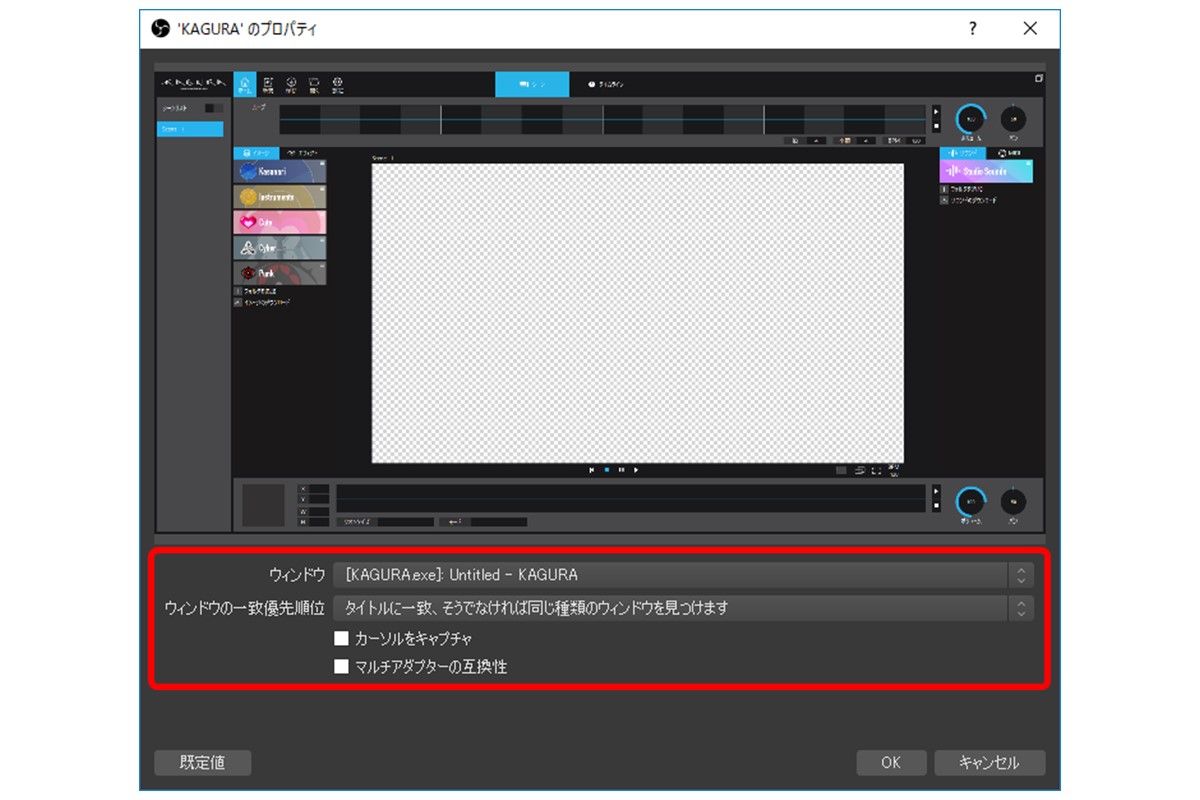Select the Kasanari image set

pos(280,172)
